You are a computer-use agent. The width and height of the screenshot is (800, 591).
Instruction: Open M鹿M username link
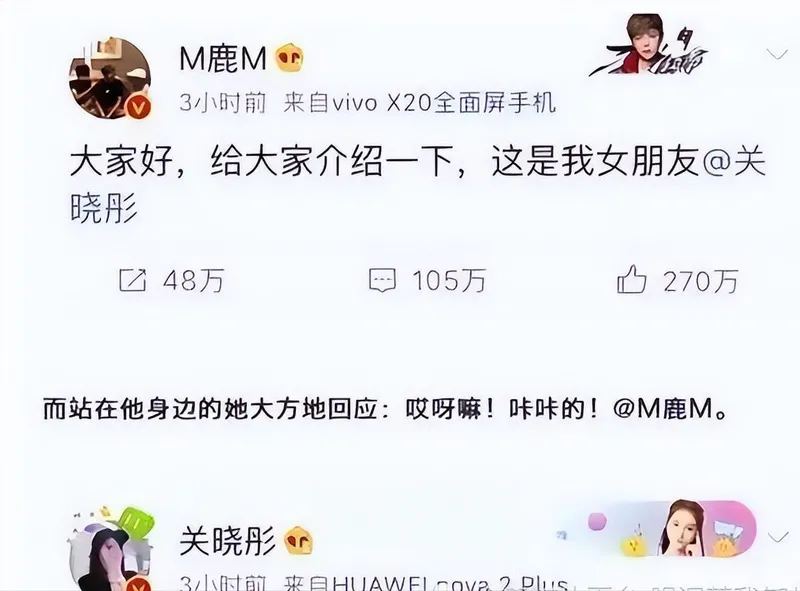point(223,59)
